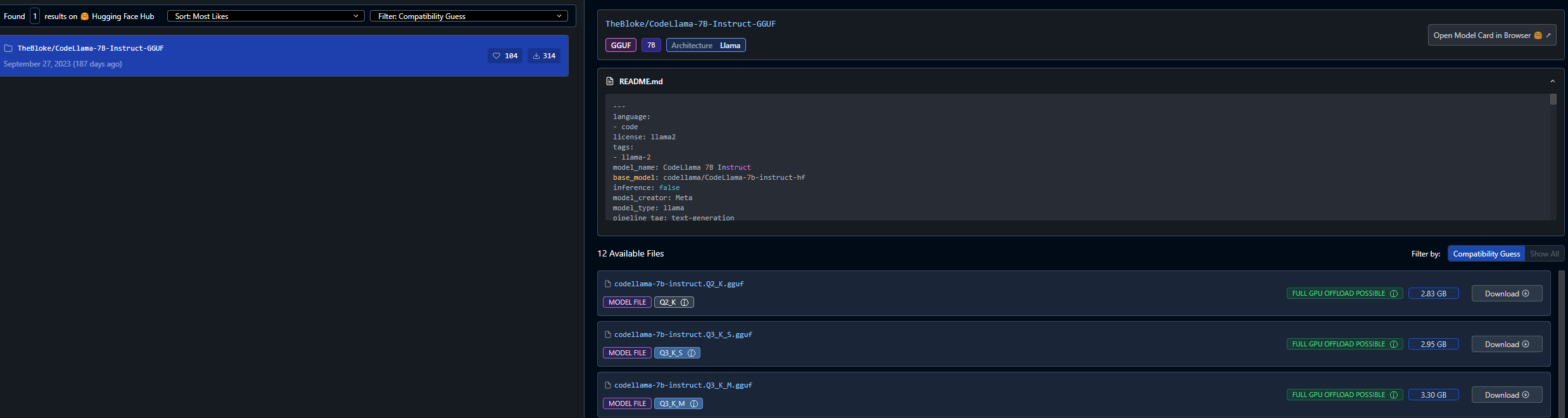This screenshot has height=418, width=1568.
Task: Click the README.md document icon
Action: click(x=610, y=81)
